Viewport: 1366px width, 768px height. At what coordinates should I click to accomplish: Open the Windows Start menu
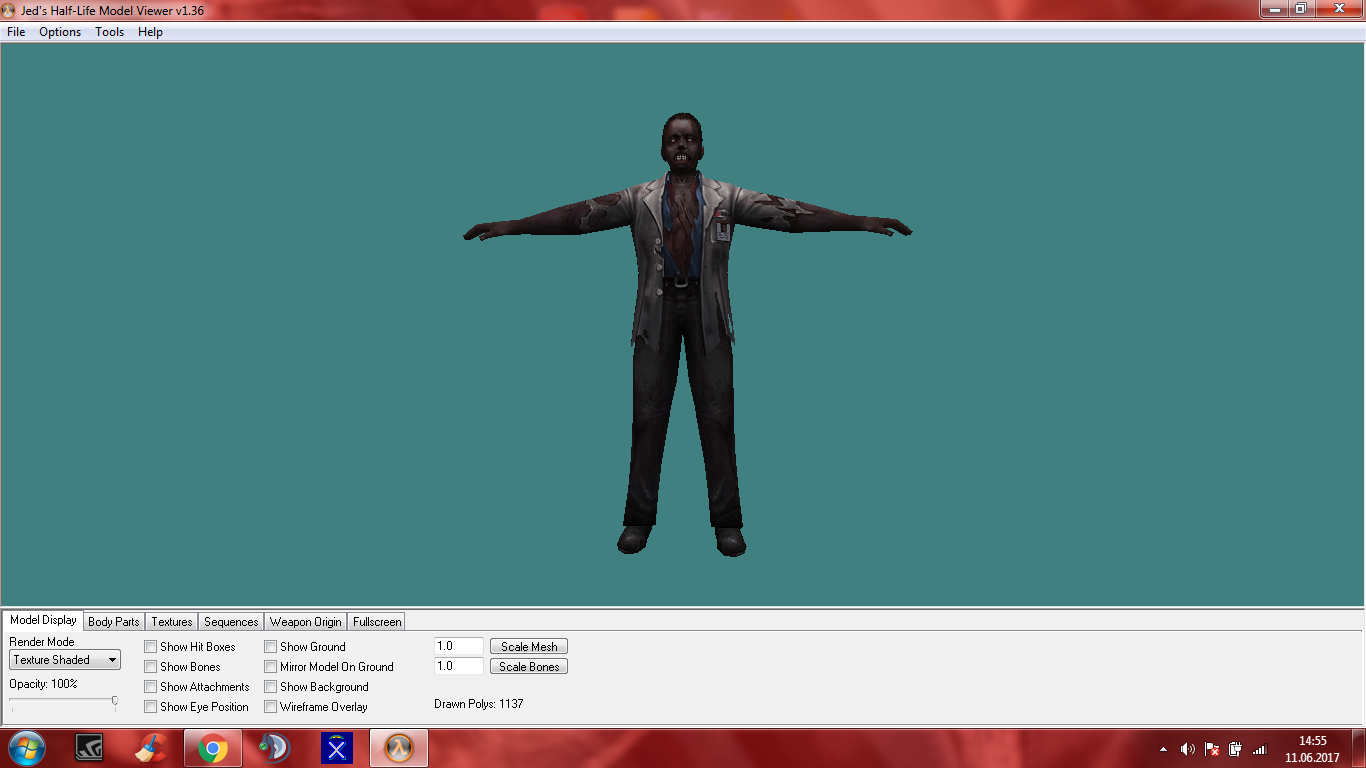27,748
